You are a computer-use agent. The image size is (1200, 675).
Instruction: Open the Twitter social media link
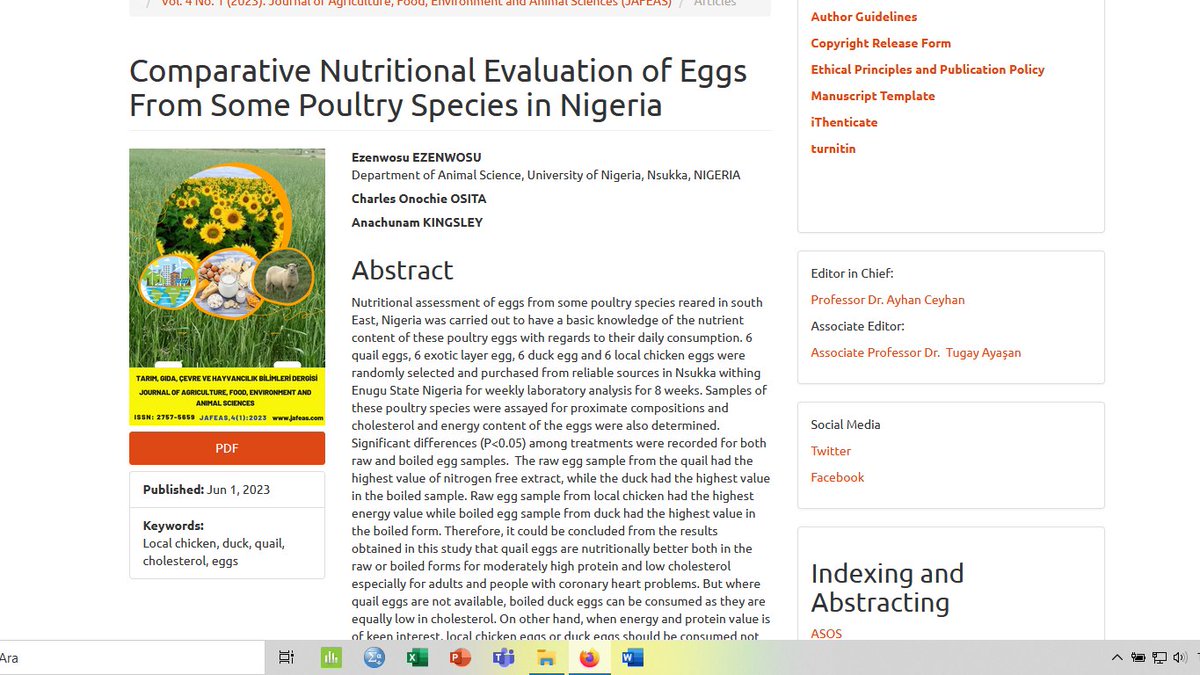(831, 451)
